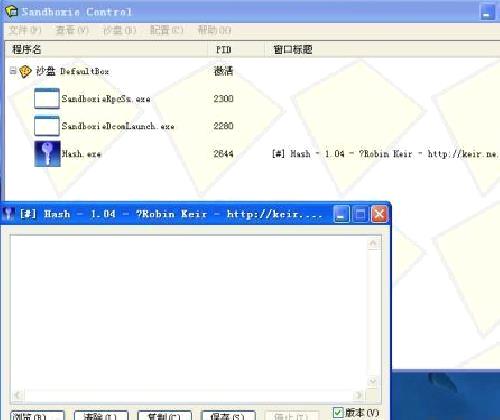Select the 沙盘 DefaultBox row text
This screenshot has width=500, height=420.
73,71
